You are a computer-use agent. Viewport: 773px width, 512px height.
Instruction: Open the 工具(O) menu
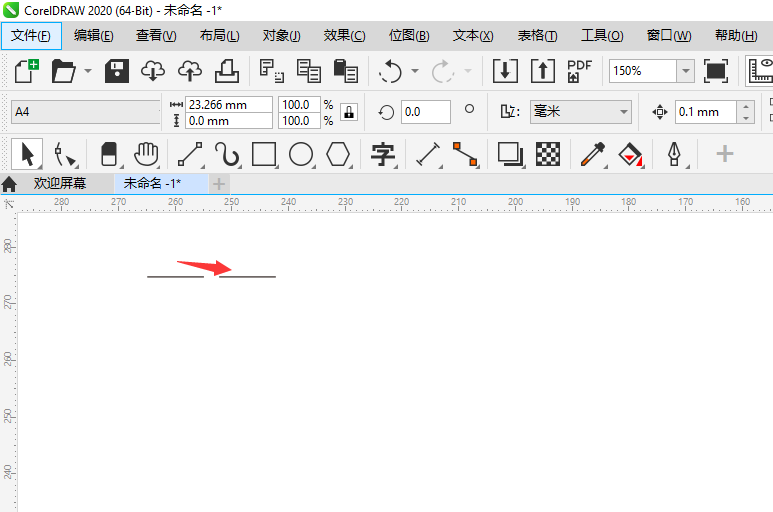(602, 35)
